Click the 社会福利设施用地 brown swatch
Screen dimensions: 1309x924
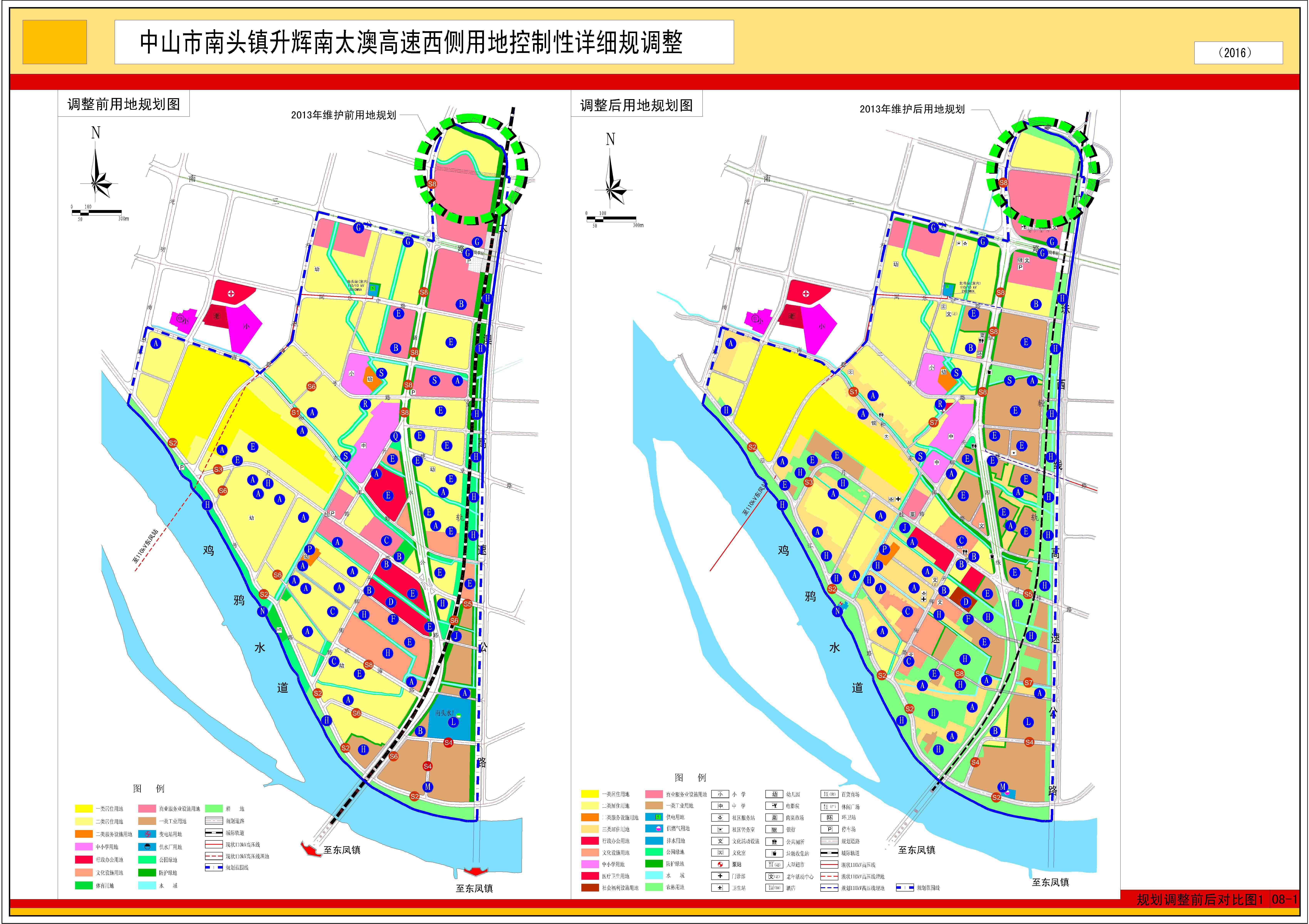590,887
